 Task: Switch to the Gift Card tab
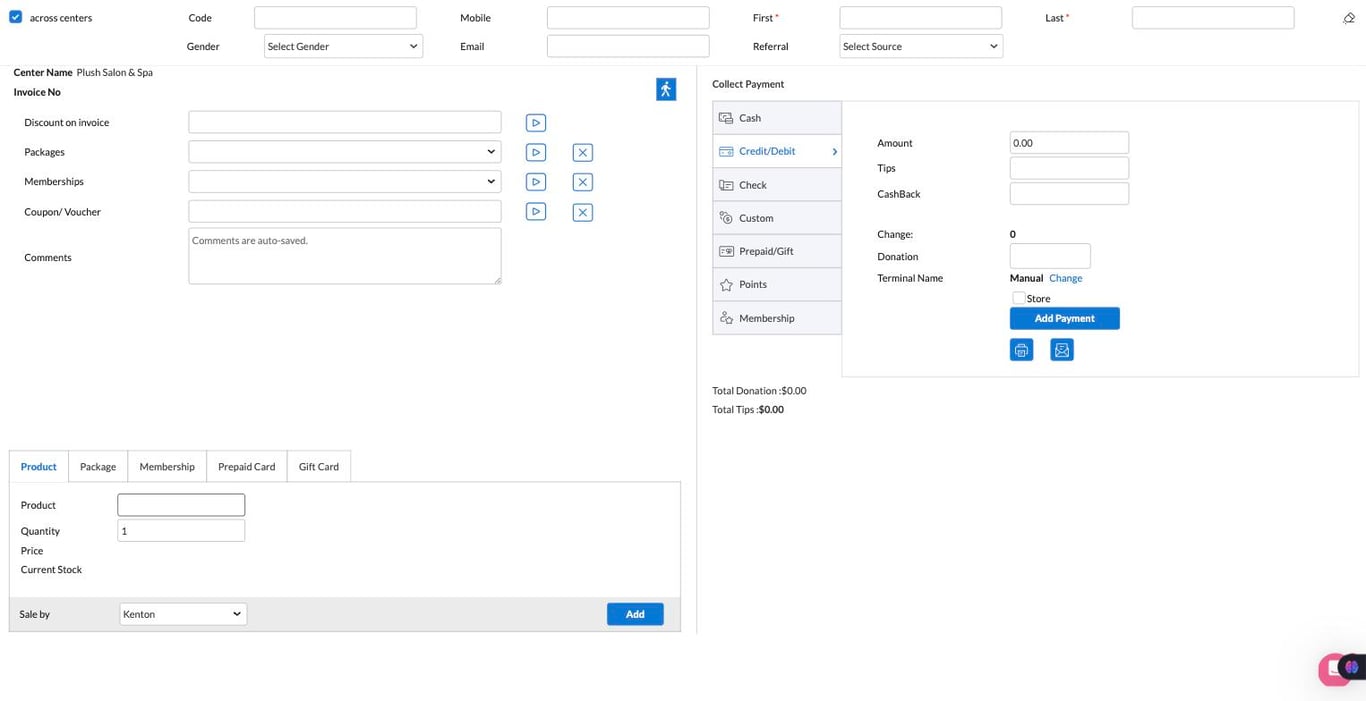coord(319,467)
